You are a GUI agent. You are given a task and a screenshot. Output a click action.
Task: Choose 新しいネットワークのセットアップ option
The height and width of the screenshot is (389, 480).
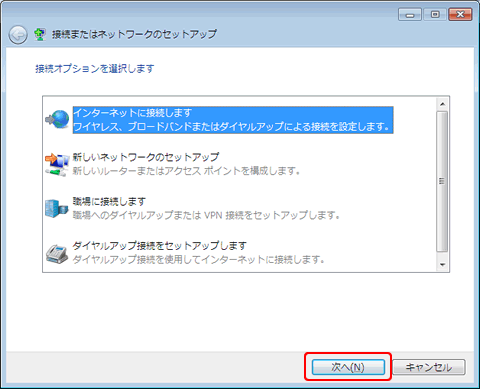[146, 157]
